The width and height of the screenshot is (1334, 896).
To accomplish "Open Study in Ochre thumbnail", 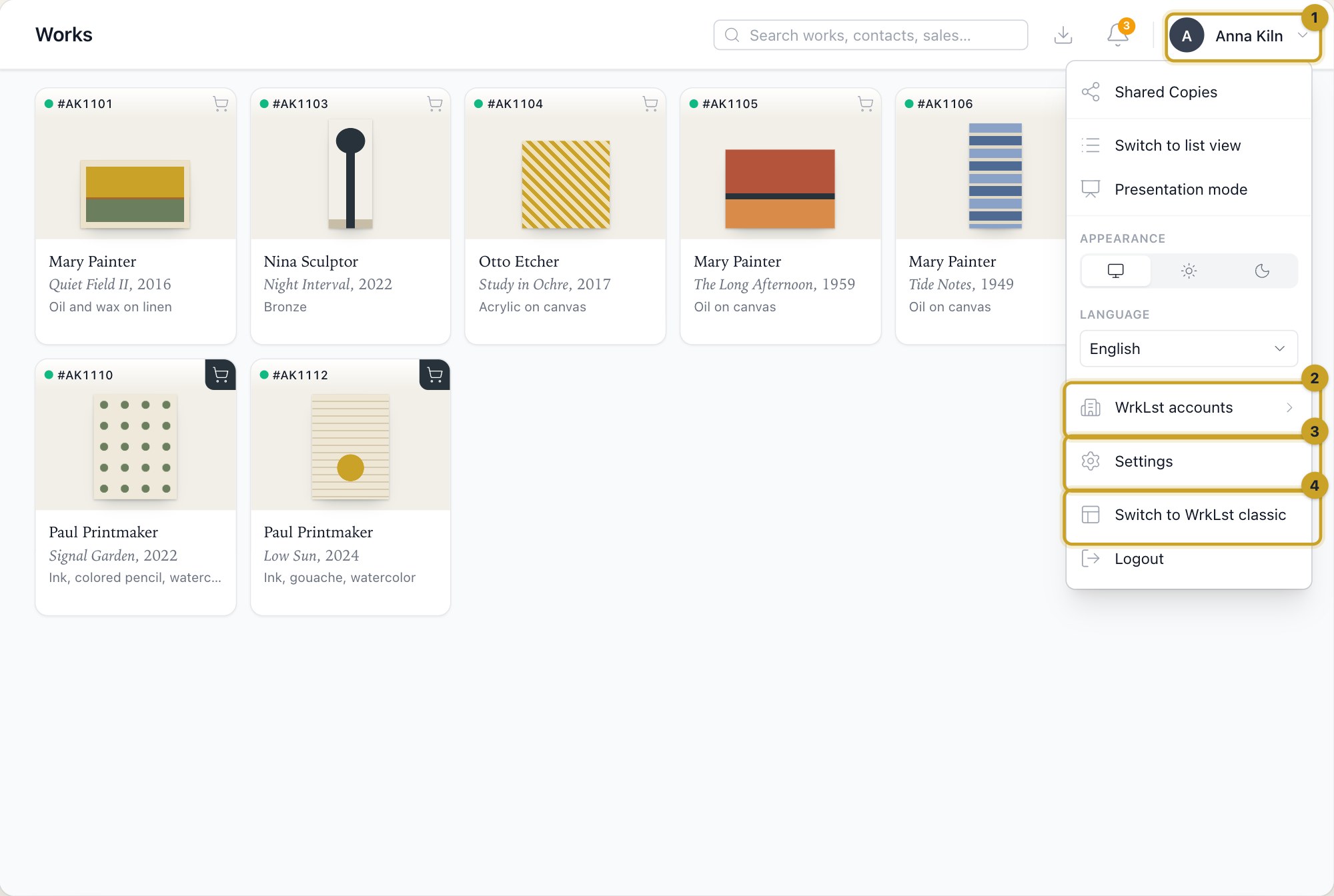I will tap(566, 185).
